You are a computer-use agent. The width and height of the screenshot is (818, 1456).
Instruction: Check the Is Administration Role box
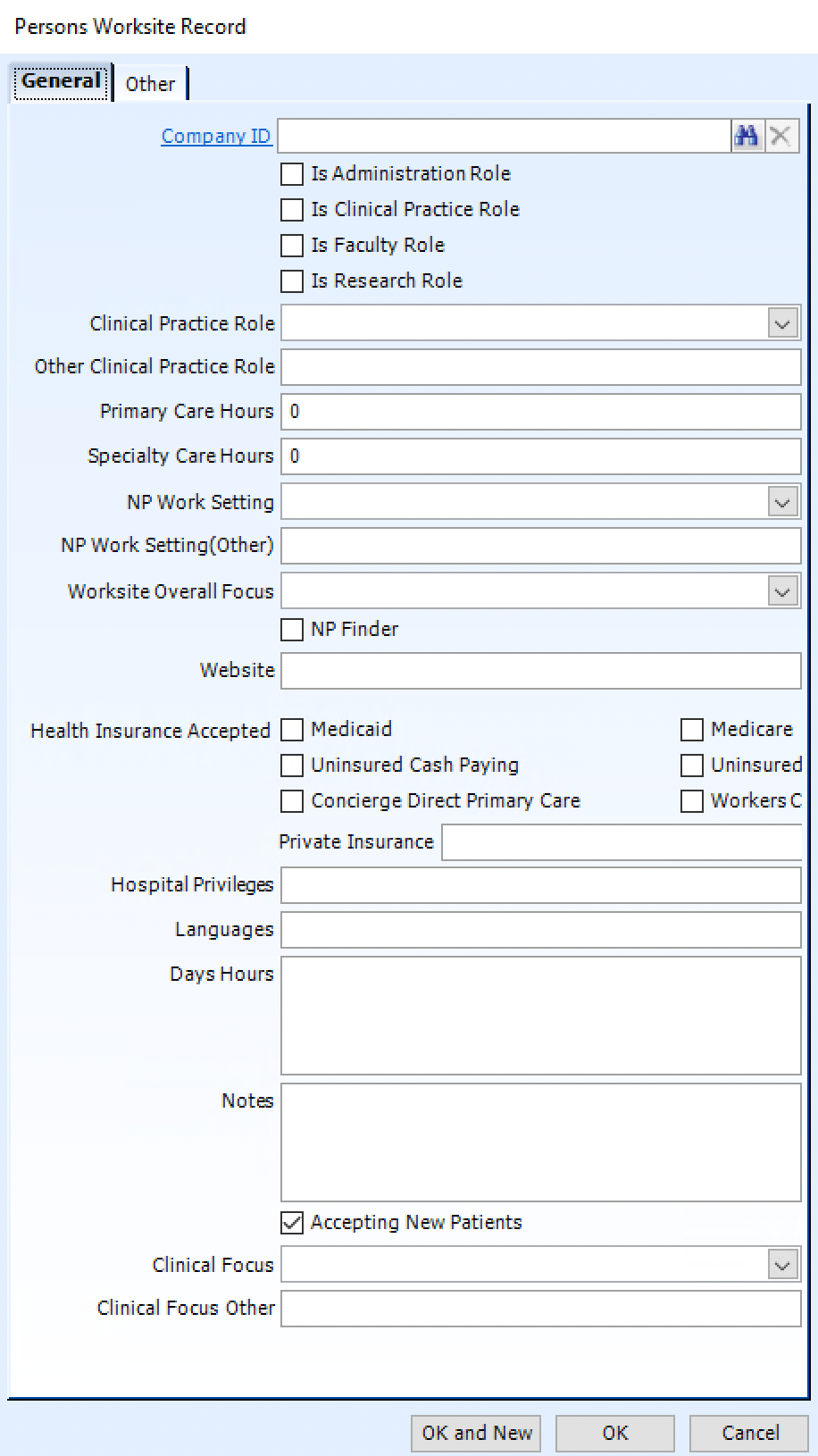[x=292, y=173]
